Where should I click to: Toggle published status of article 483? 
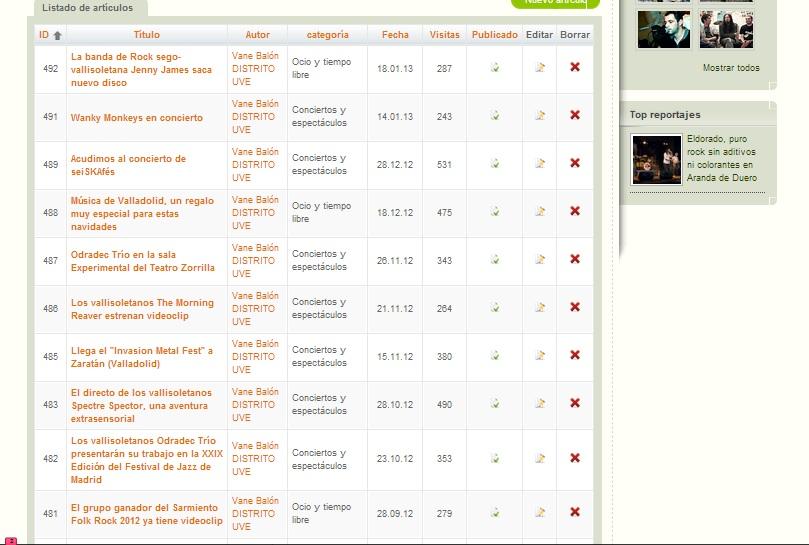point(495,403)
